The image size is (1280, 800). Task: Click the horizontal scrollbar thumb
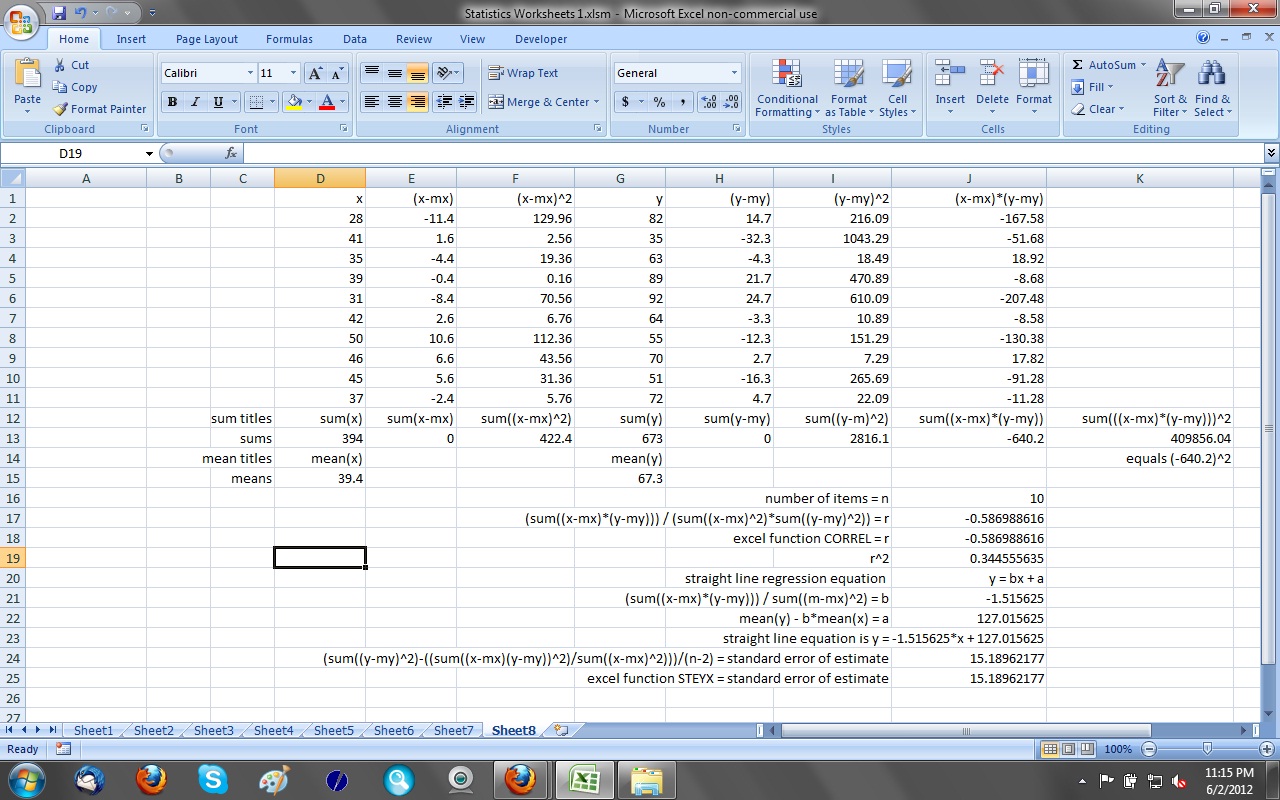(x=966, y=730)
